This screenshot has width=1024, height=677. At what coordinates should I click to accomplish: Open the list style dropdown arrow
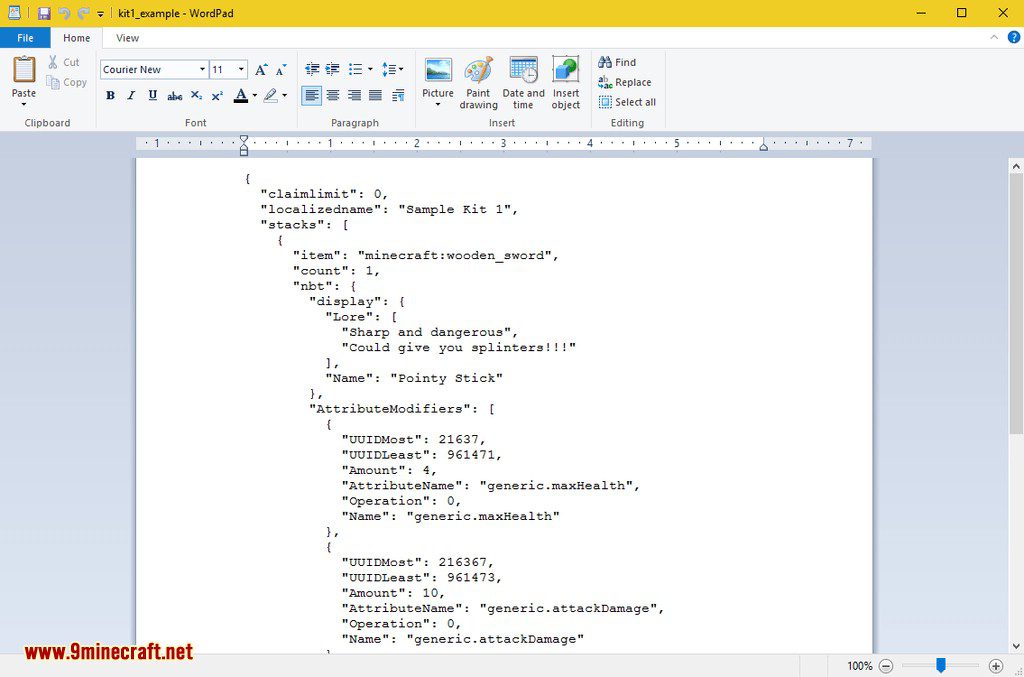pyautogui.click(x=370, y=69)
